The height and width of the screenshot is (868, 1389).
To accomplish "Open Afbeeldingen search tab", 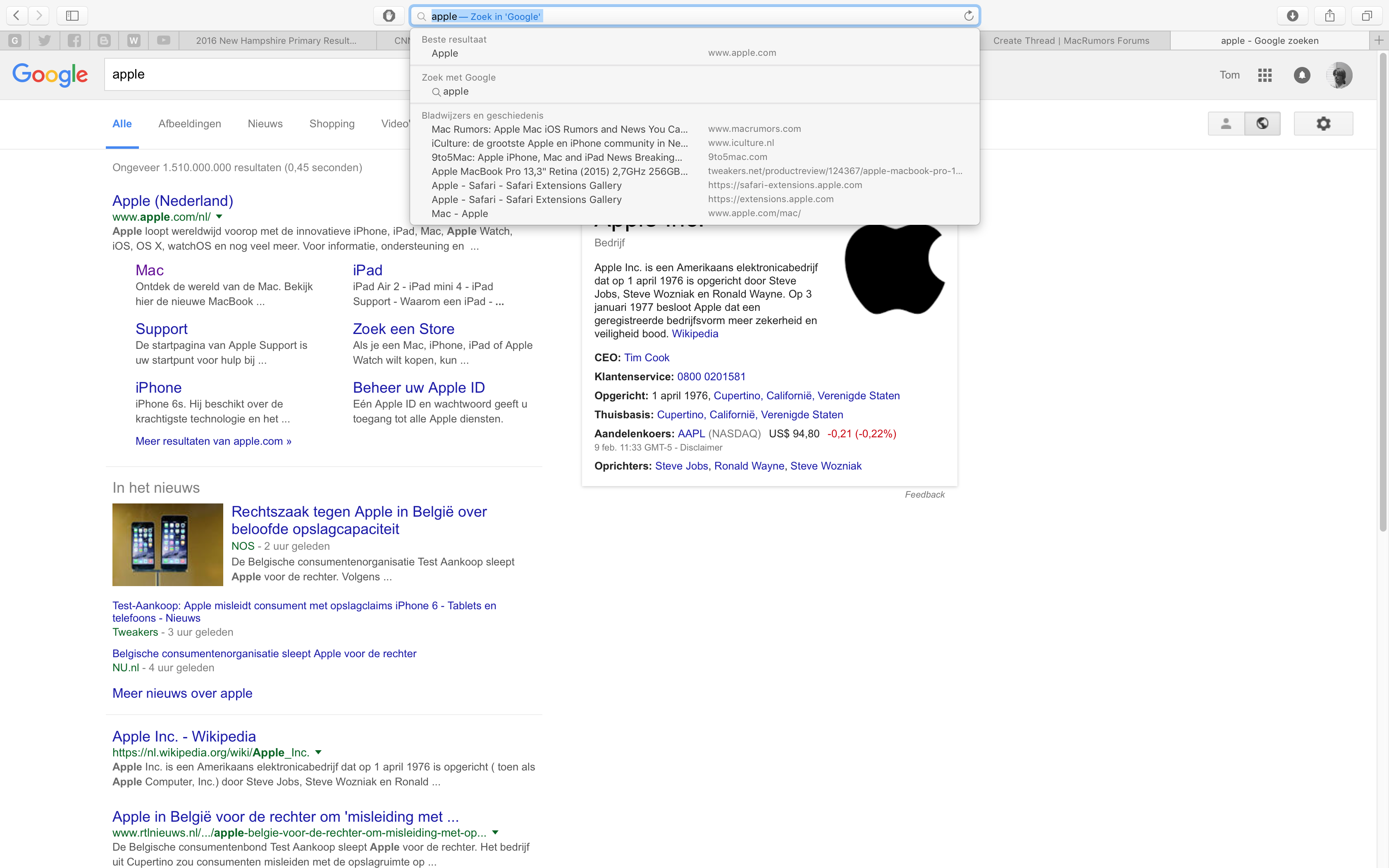I will click(189, 124).
